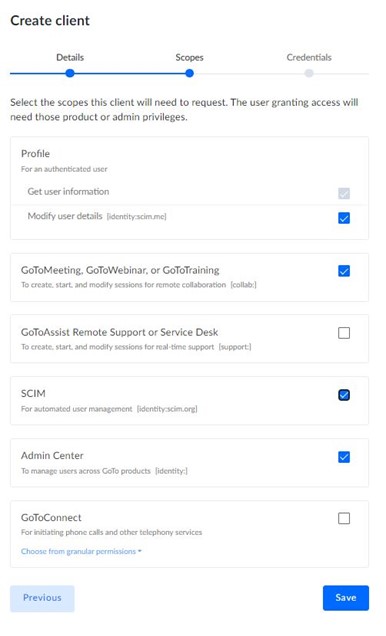Click 'GoToMeeting, GoToWebinar, or GoToTraining' title
386x636 pixels.
click(120, 270)
